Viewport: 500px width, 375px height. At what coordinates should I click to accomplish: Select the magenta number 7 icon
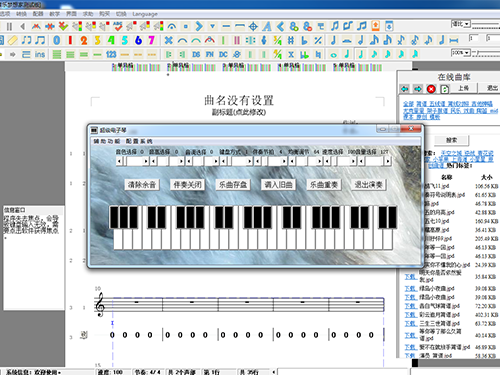[x=151, y=40]
